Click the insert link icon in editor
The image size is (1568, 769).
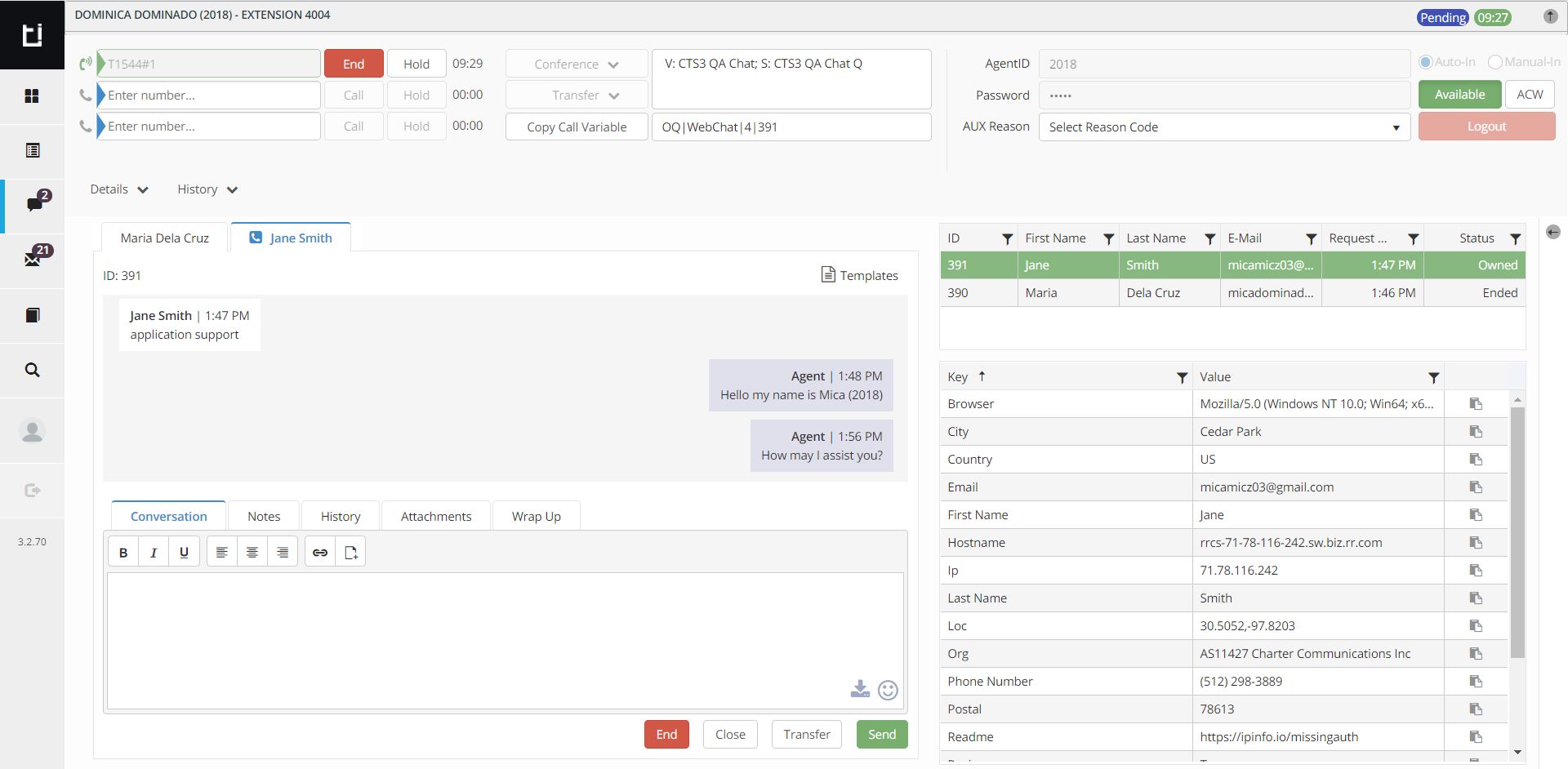click(320, 553)
